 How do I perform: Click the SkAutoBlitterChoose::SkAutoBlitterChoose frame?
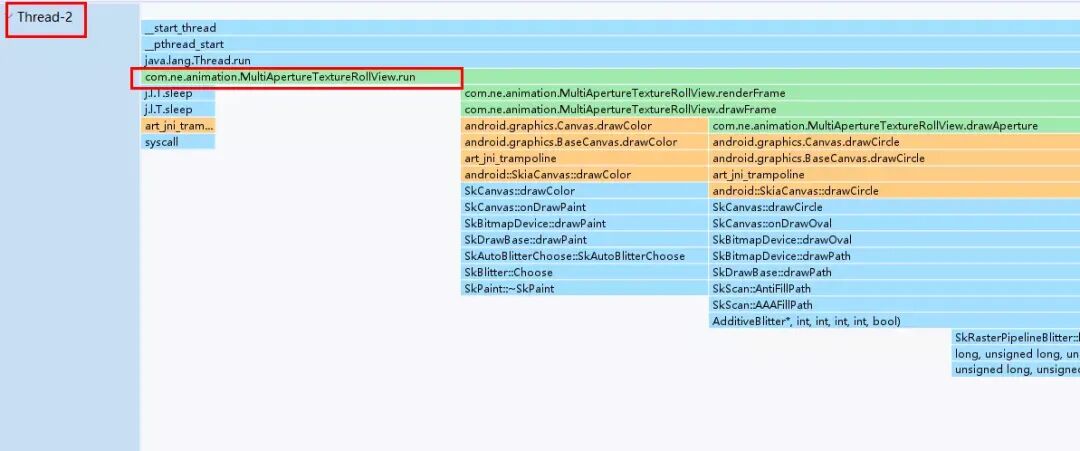tap(584, 256)
